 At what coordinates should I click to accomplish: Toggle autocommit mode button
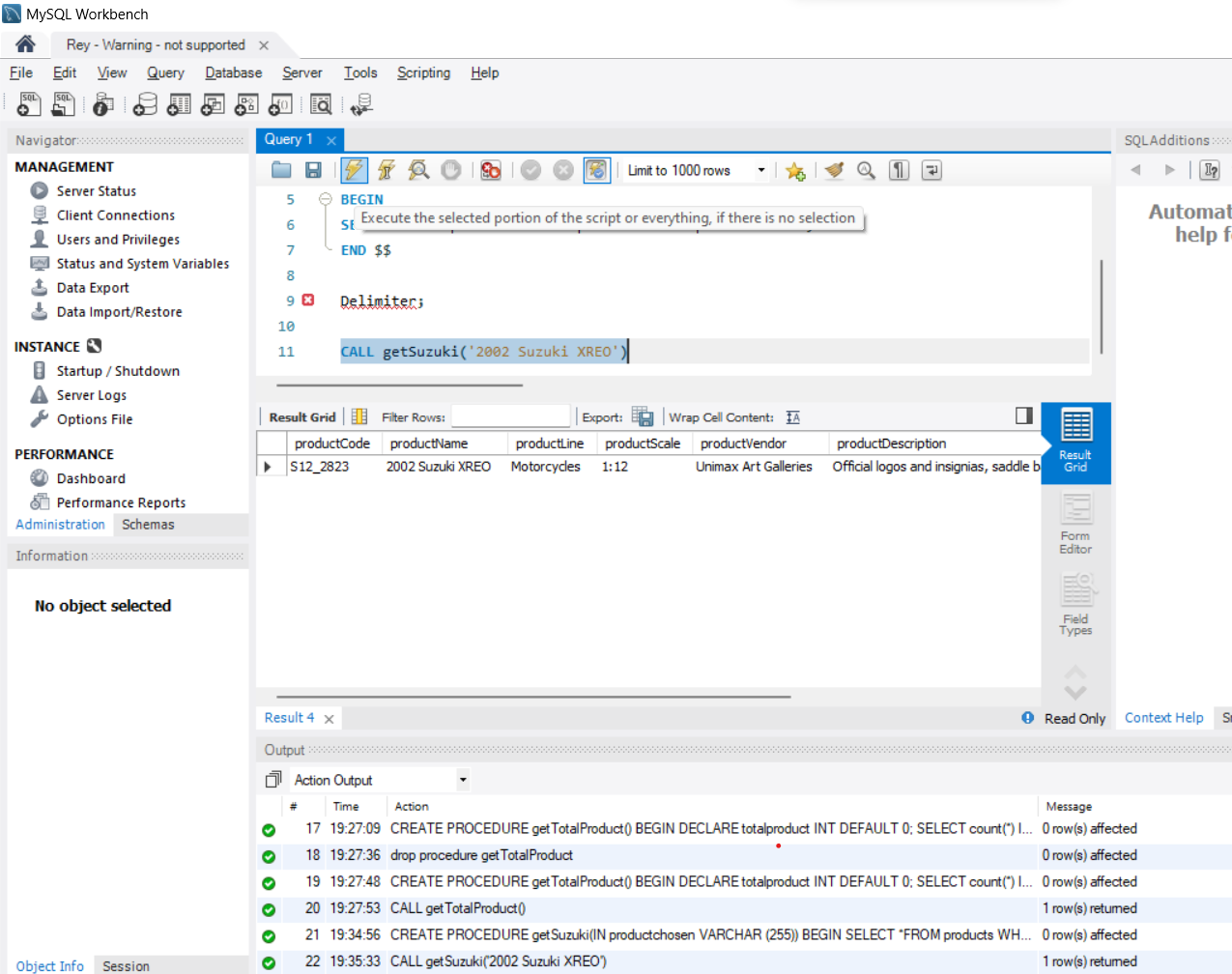tap(597, 170)
